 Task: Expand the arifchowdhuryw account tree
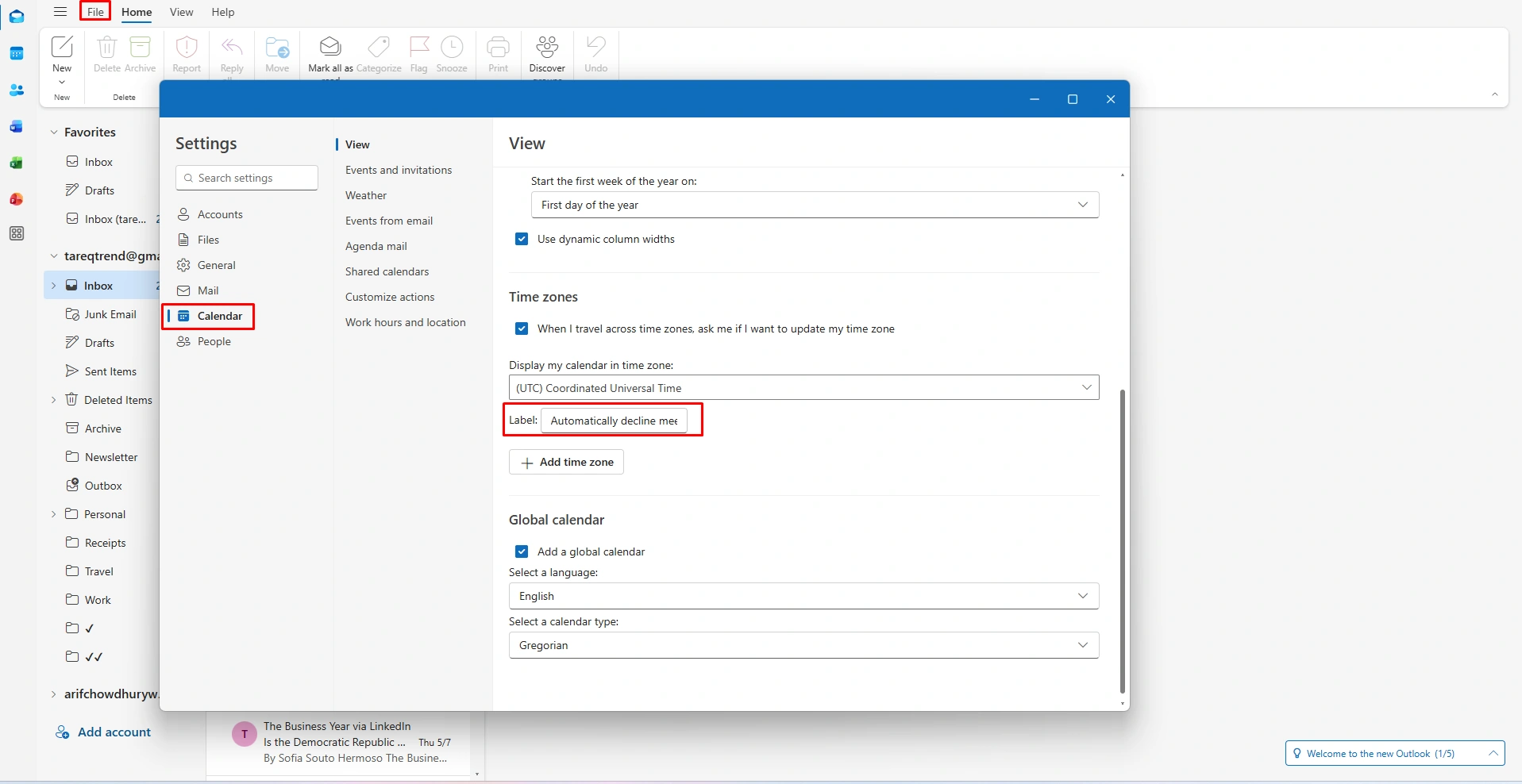coord(54,694)
